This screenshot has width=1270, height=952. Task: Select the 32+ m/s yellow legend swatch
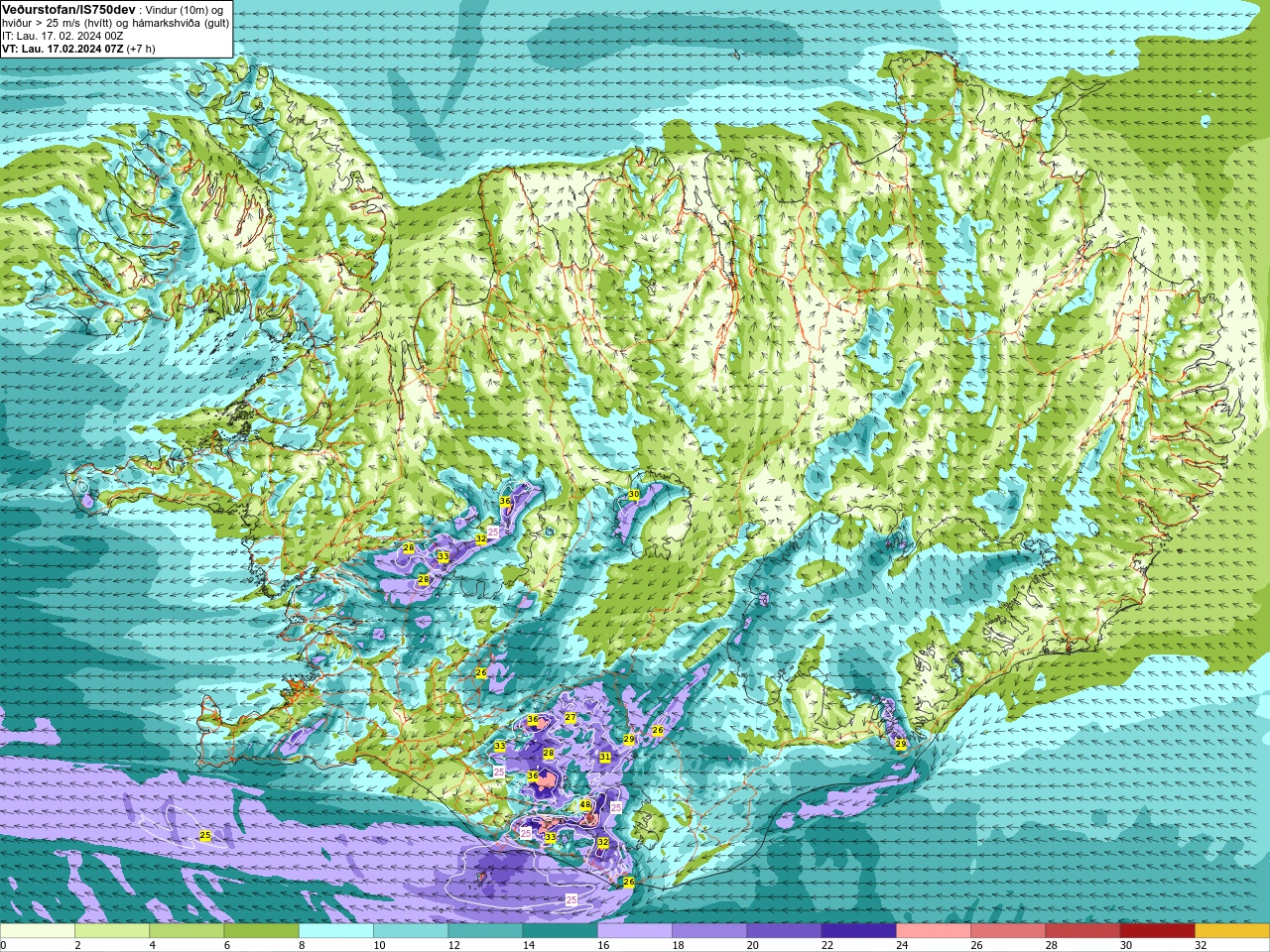[1232, 931]
